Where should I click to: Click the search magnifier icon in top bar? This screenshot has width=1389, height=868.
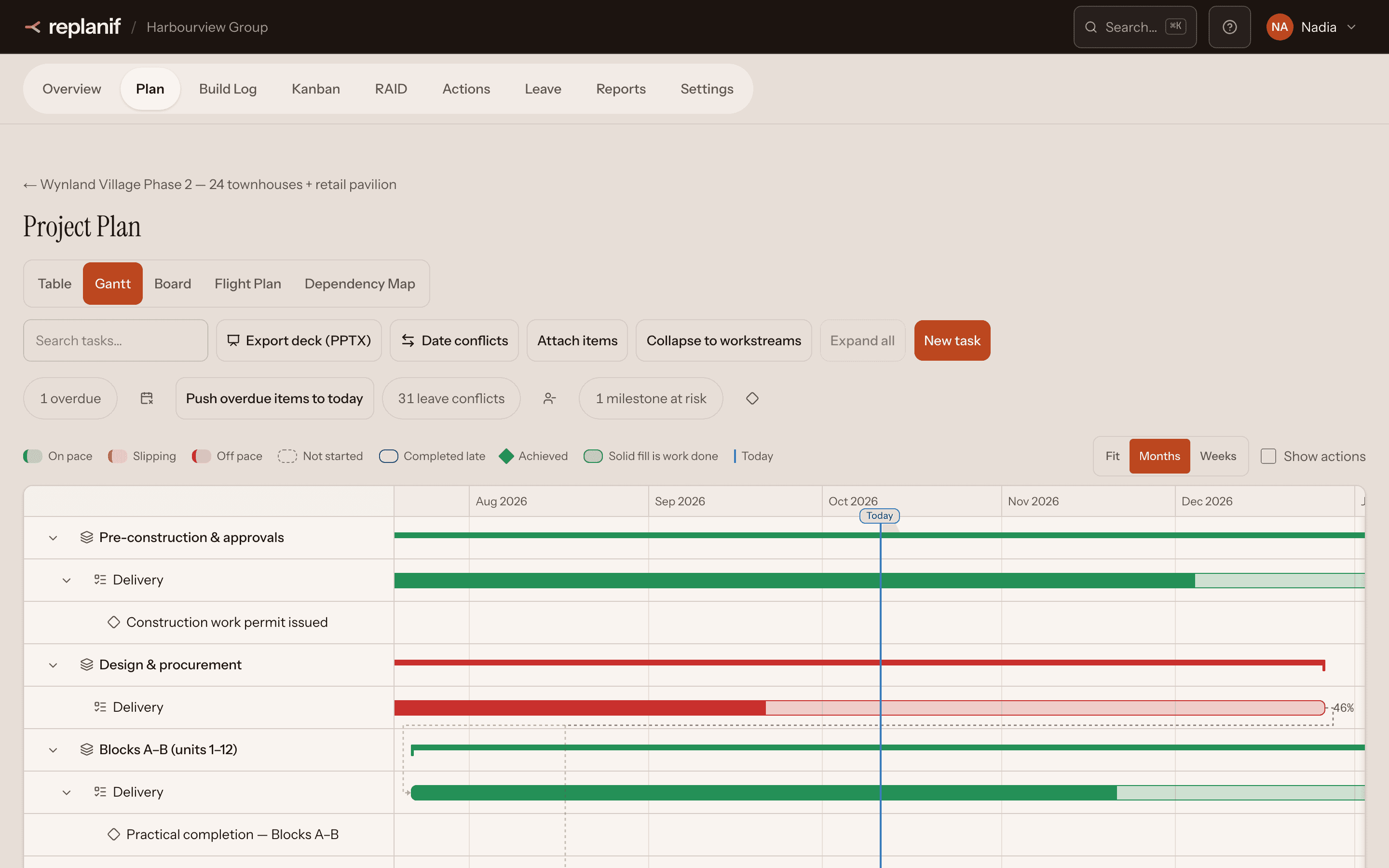point(1090,27)
